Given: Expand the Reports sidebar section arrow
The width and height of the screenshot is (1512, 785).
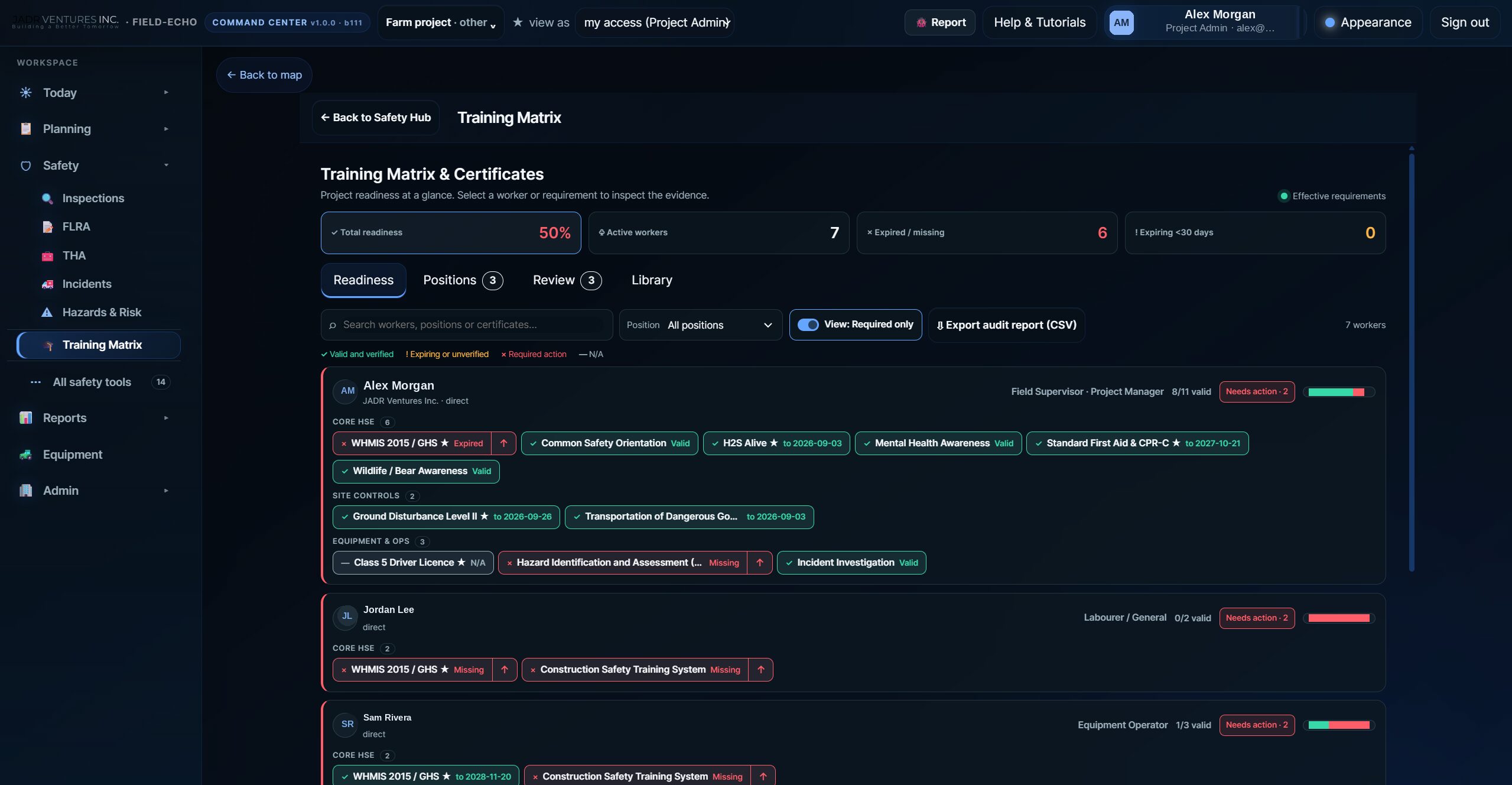Looking at the screenshot, I should coord(166,418).
